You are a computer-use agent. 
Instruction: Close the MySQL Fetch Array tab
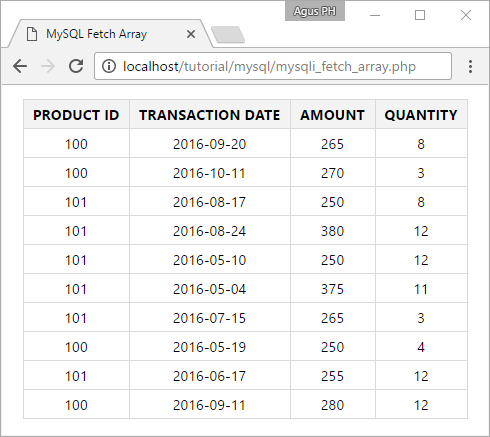(191, 34)
